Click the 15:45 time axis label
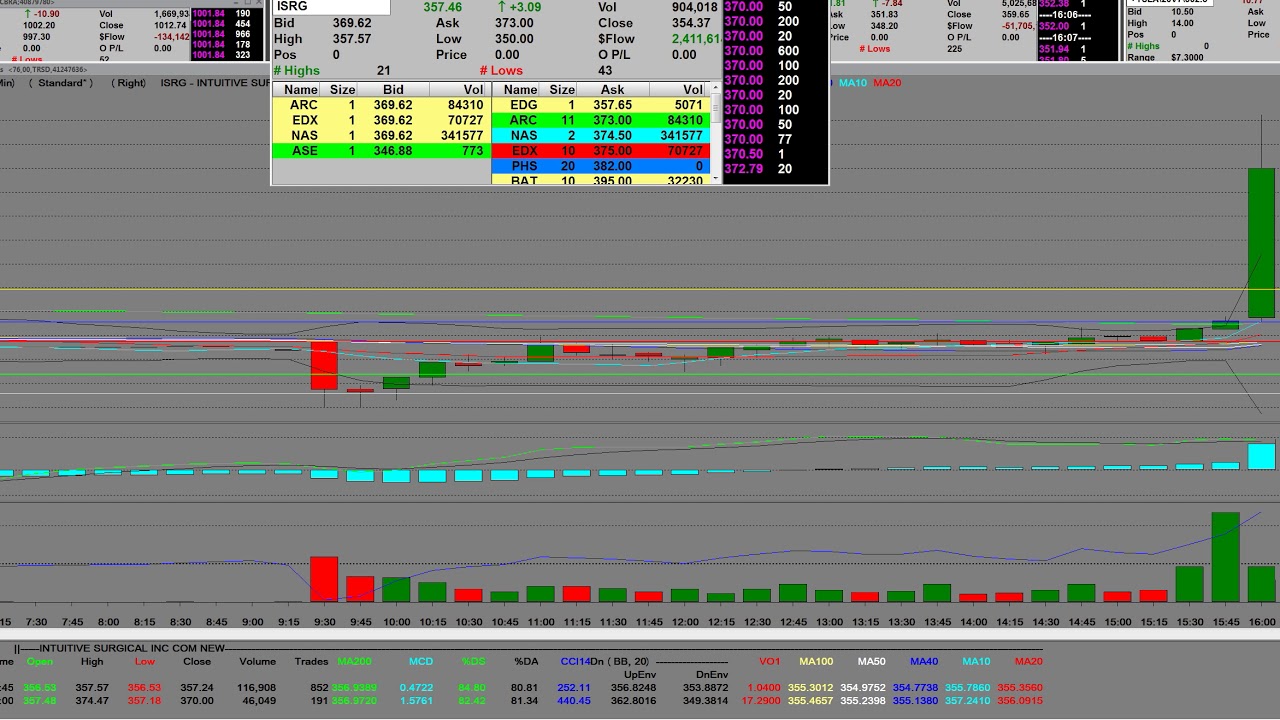The image size is (1280, 720). 1226,622
